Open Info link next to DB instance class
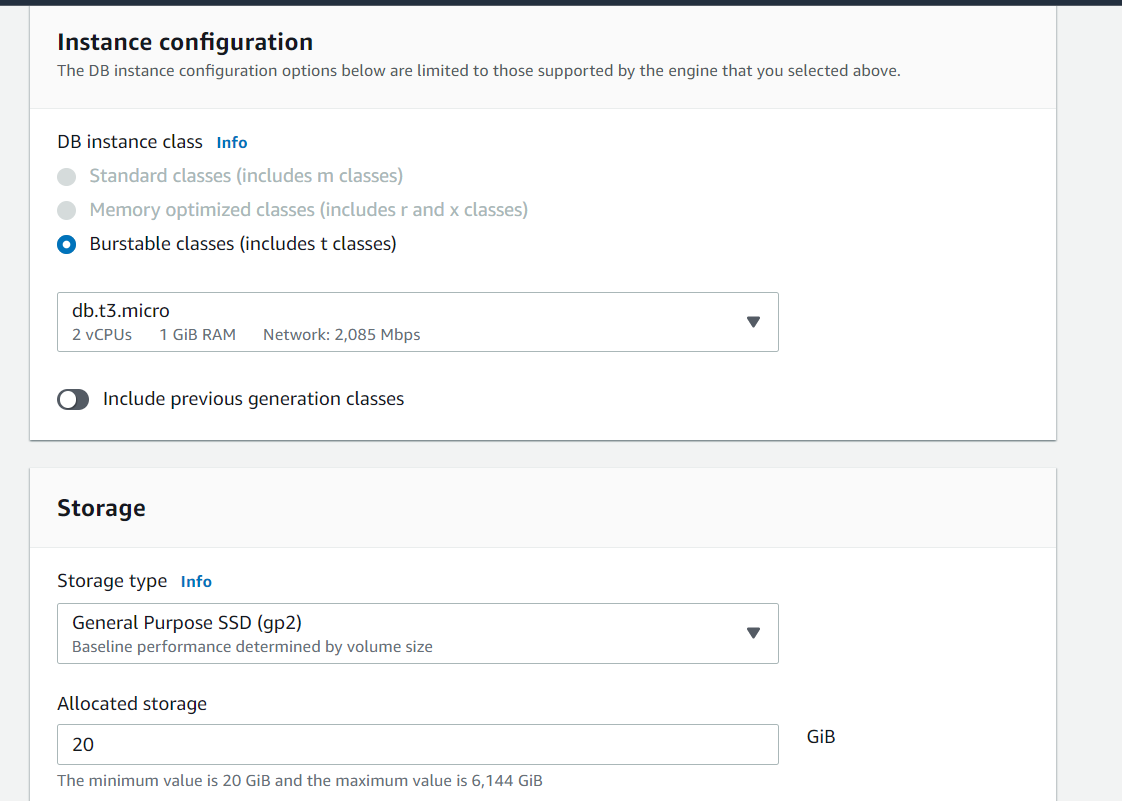 [x=232, y=142]
